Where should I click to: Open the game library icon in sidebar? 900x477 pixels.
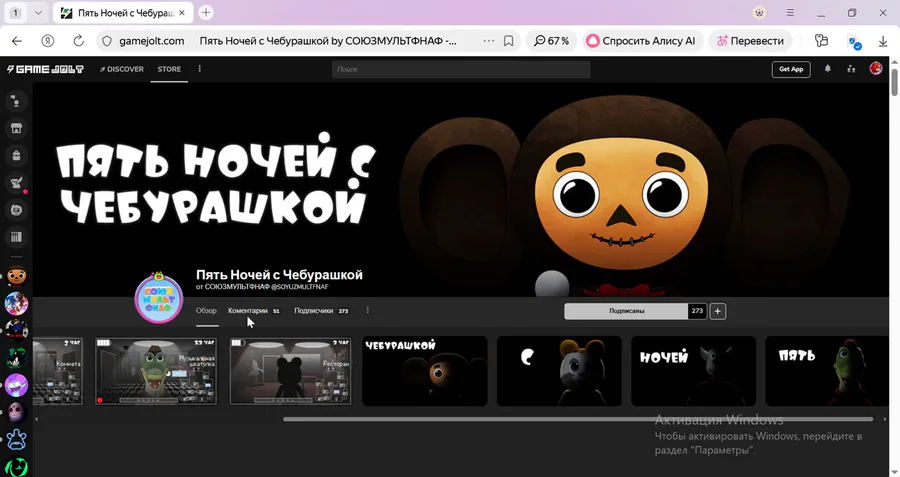tap(16, 237)
